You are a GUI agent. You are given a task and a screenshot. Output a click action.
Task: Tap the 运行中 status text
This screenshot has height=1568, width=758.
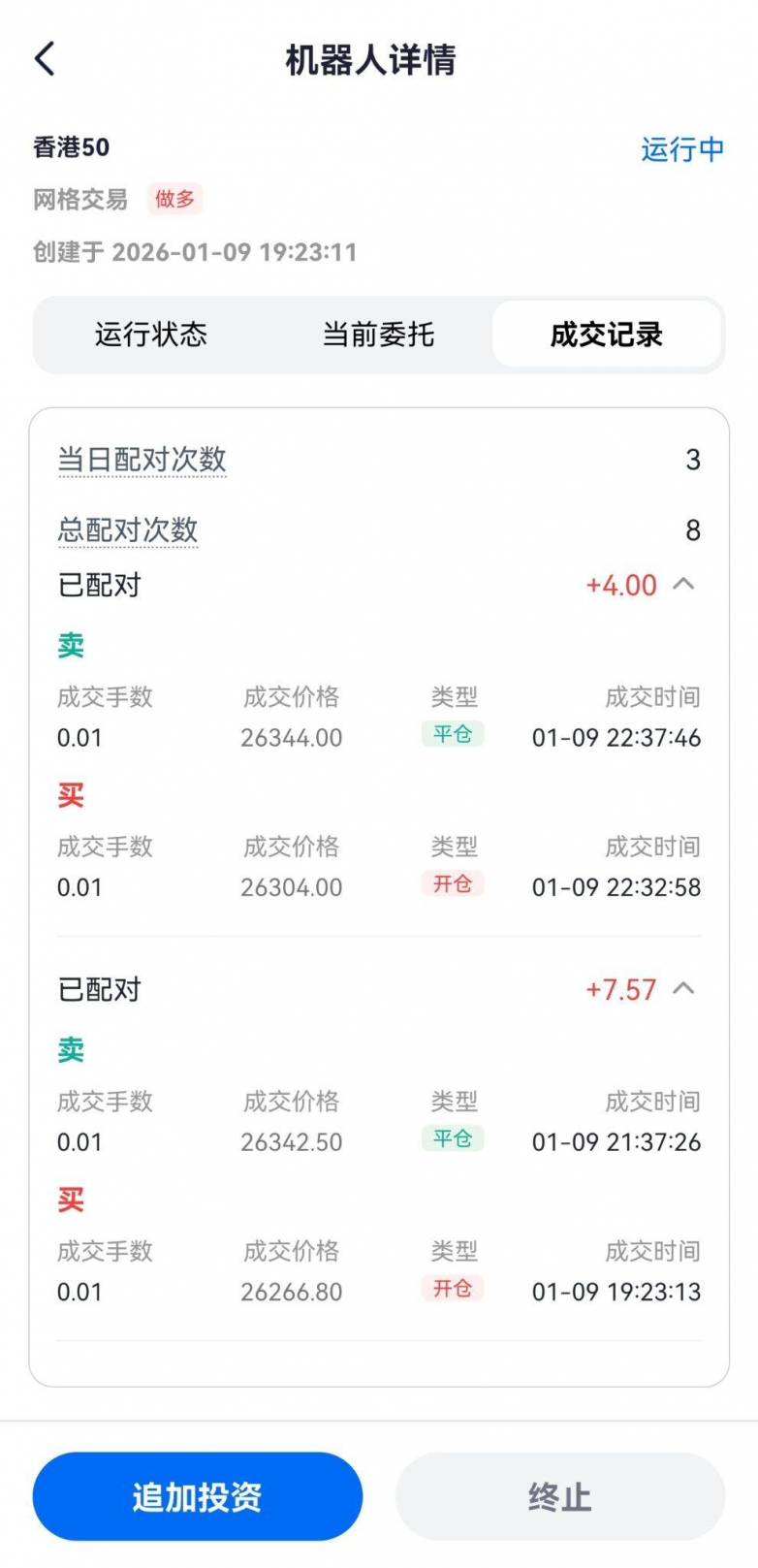[682, 149]
